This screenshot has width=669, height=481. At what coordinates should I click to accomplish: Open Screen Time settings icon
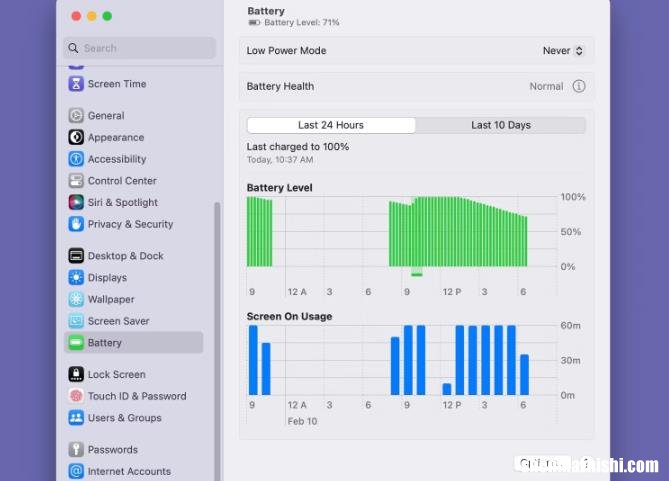[x=76, y=84]
